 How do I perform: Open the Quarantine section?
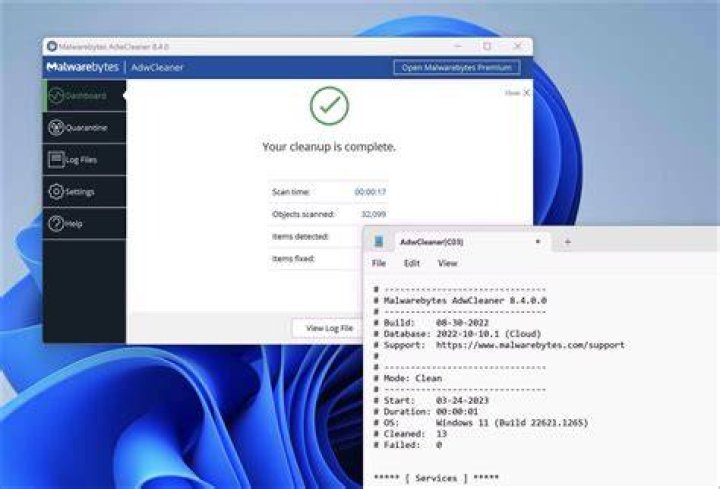pyautogui.click(x=84, y=128)
